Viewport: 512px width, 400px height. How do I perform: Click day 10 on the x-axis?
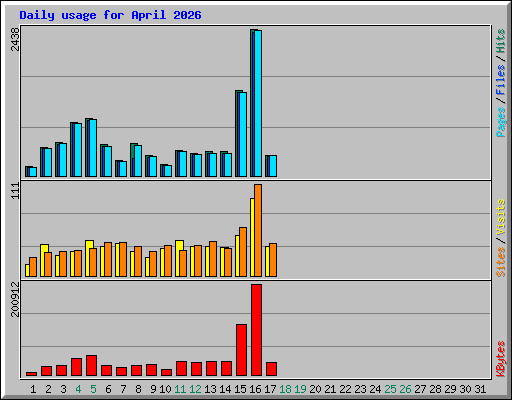165,389
